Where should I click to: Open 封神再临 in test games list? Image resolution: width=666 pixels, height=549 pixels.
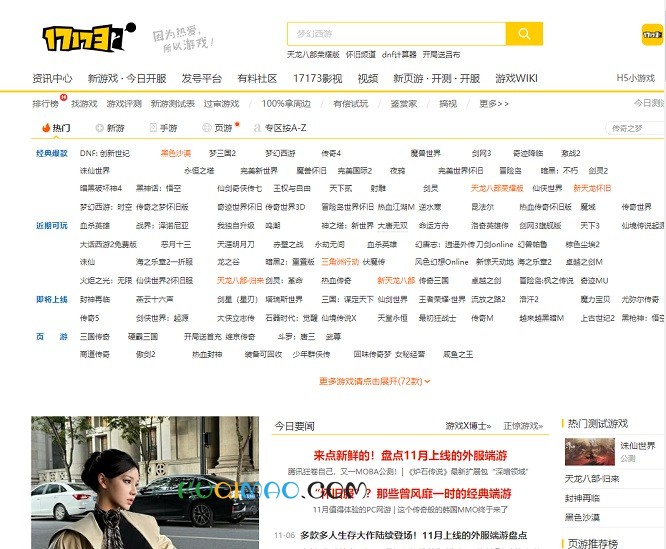582,498
